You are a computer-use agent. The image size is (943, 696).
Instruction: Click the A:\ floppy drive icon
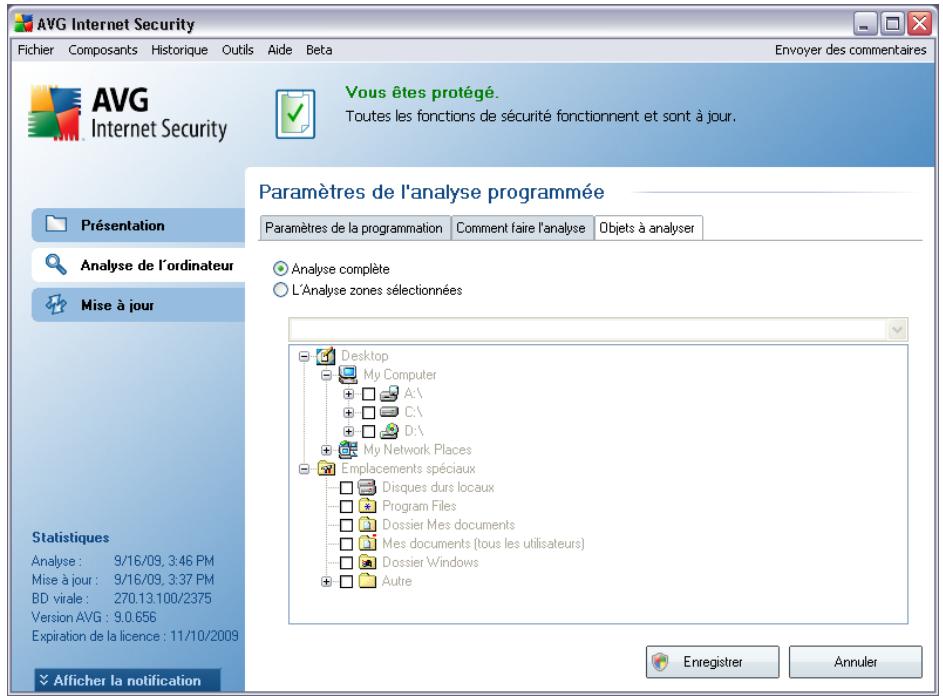point(389,393)
